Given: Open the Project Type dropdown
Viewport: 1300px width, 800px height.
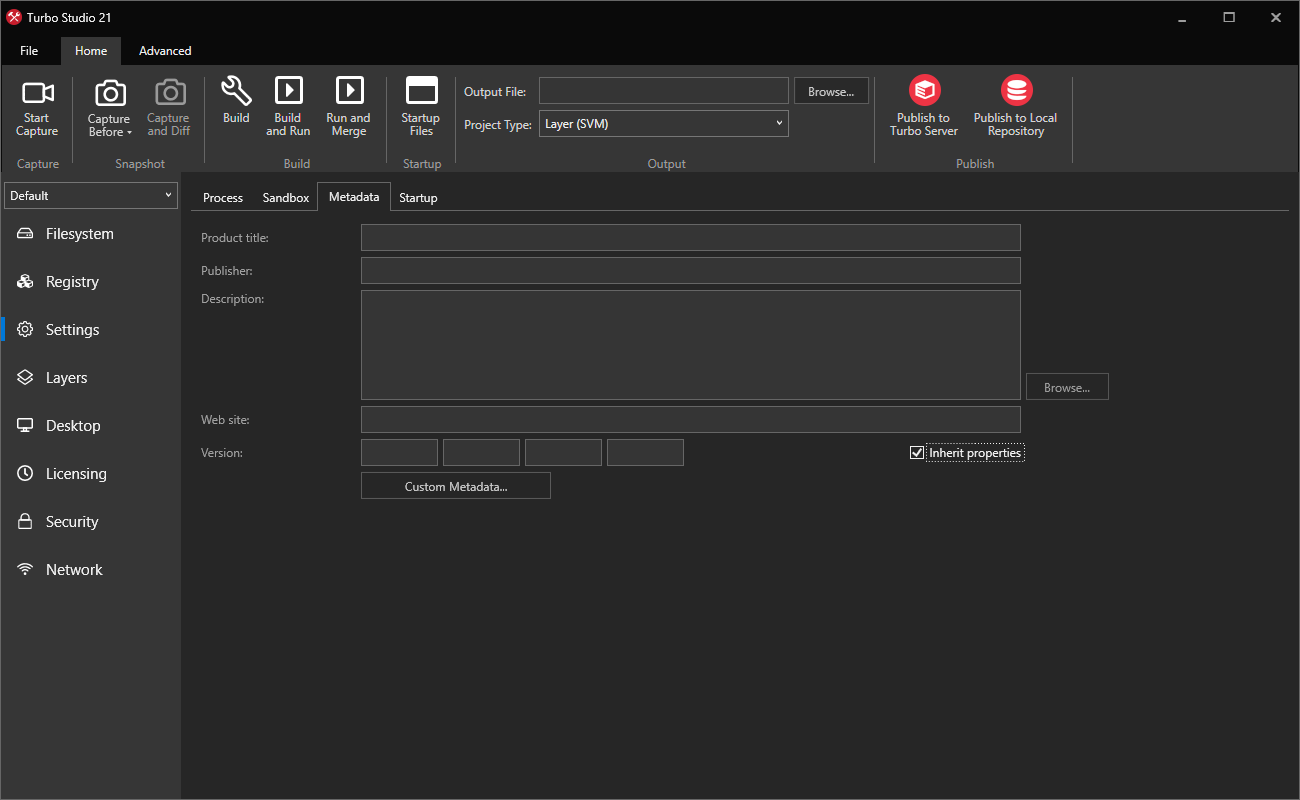Looking at the screenshot, I should [777, 123].
